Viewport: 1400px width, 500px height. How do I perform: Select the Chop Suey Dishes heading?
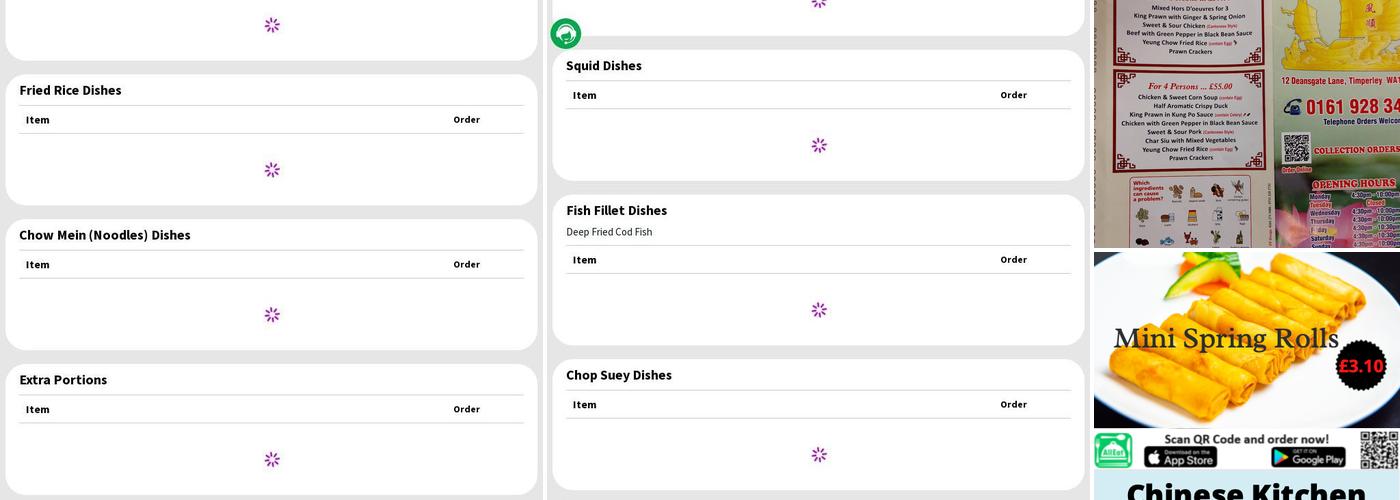pyautogui.click(x=619, y=375)
